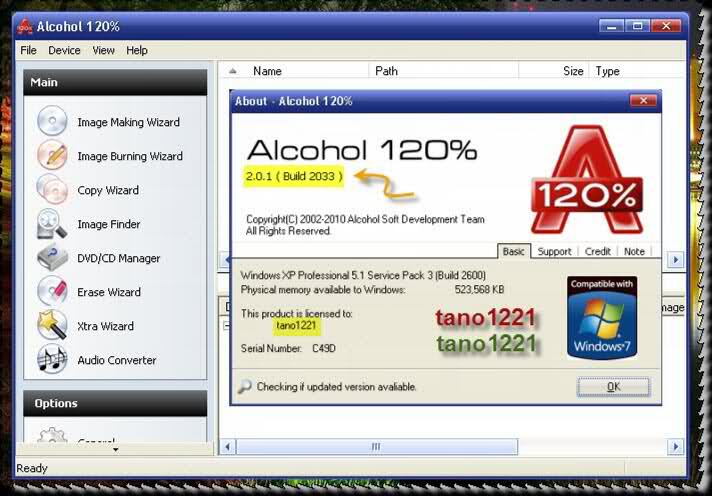Click the Image Making Wizard disc icon
The width and height of the screenshot is (712, 496).
pyautogui.click(x=52, y=121)
